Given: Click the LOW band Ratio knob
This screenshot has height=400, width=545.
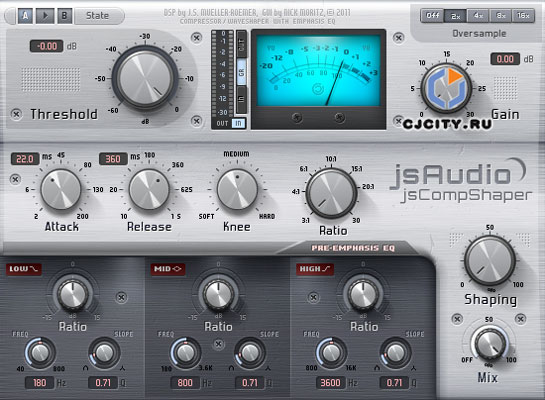Looking at the screenshot, I should click(x=73, y=295).
